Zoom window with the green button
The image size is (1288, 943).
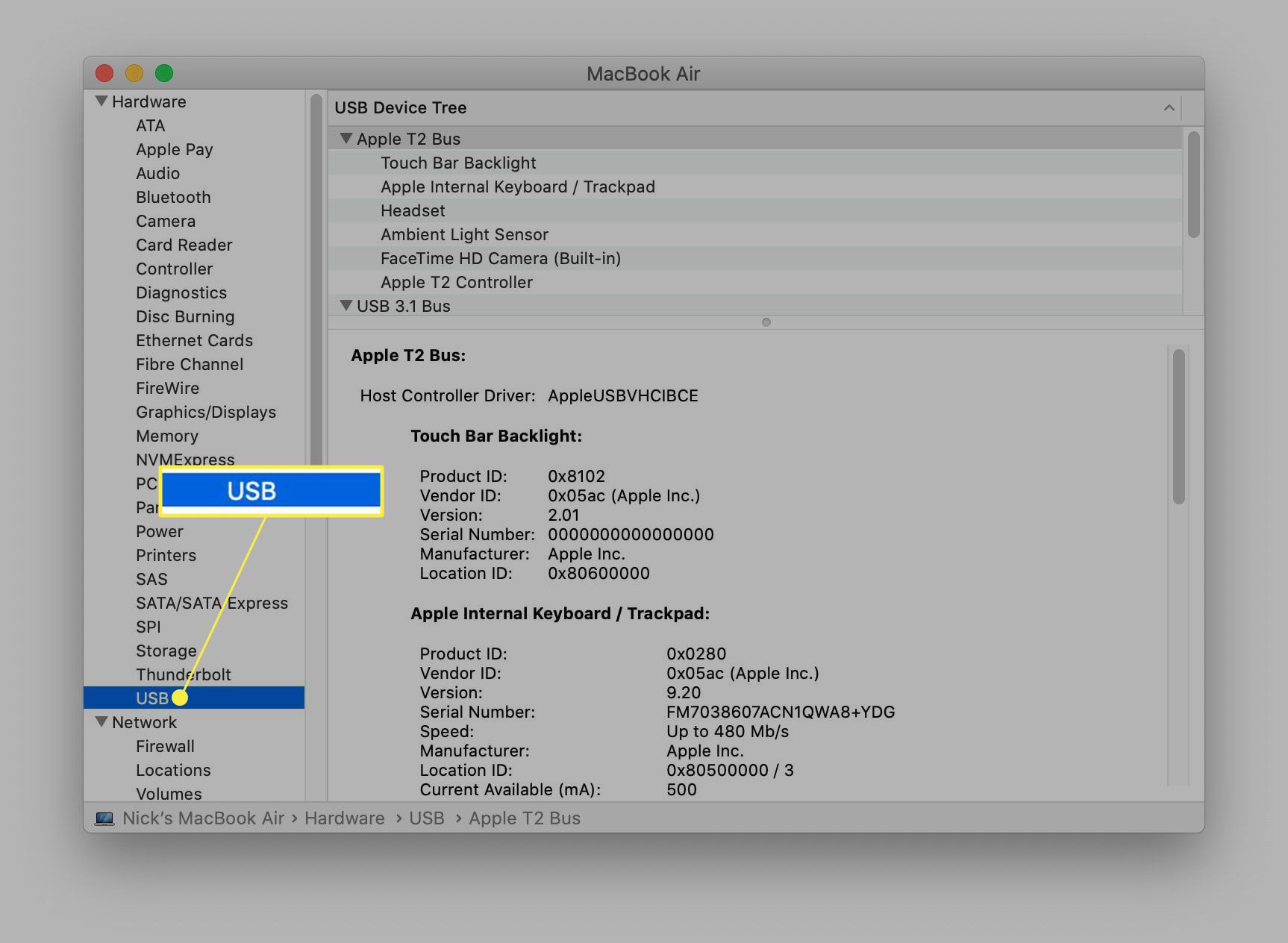coord(164,73)
